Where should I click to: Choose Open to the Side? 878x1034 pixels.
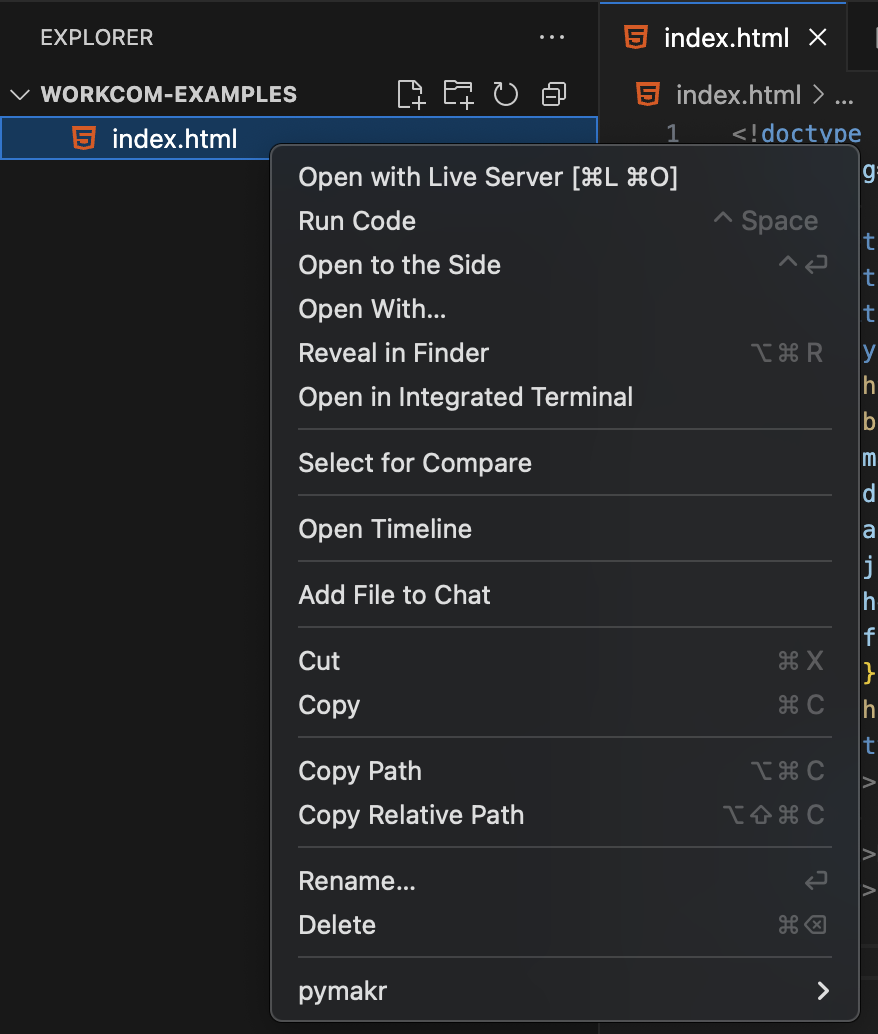399,265
